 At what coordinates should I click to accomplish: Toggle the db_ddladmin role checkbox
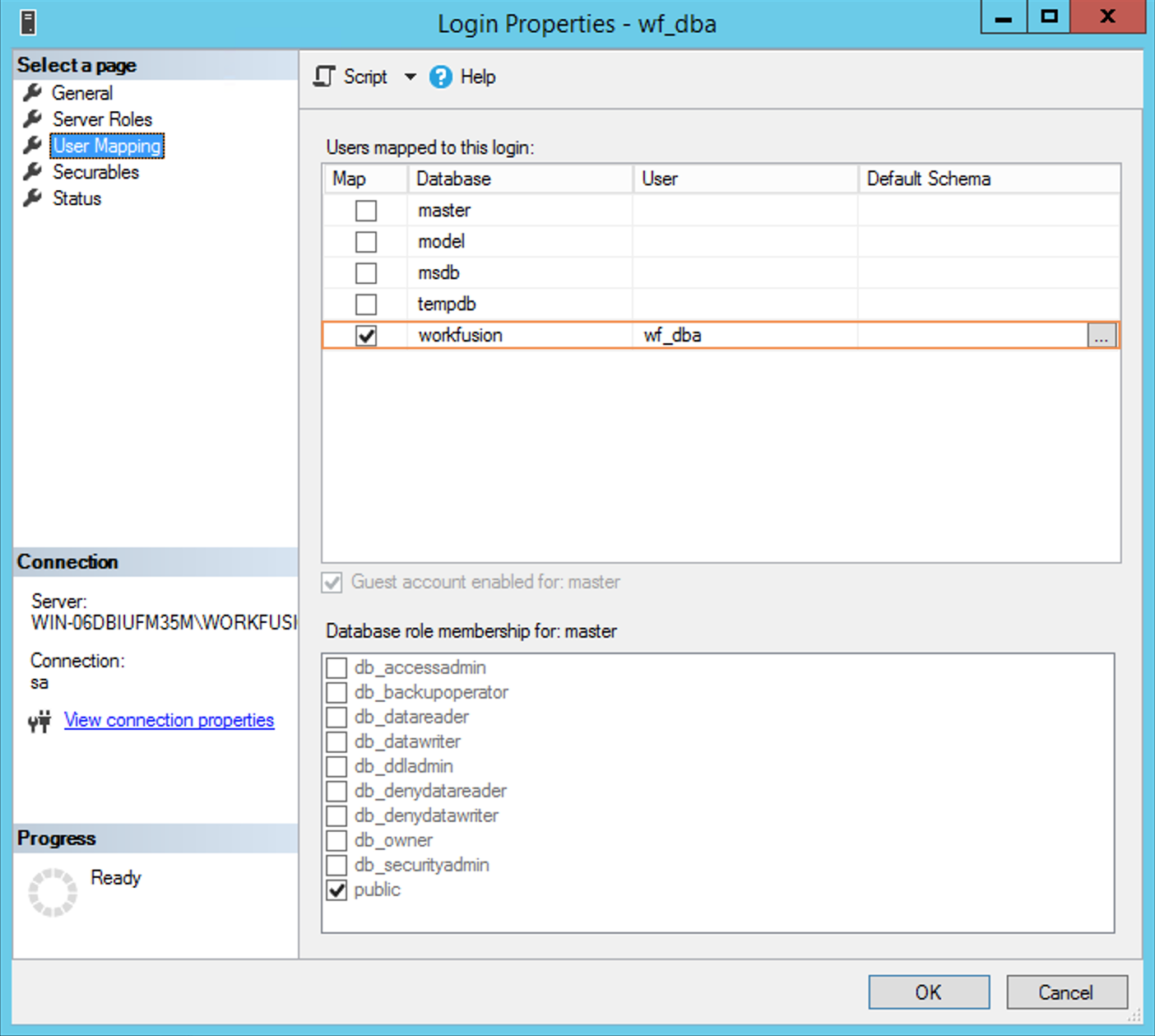pos(336,766)
